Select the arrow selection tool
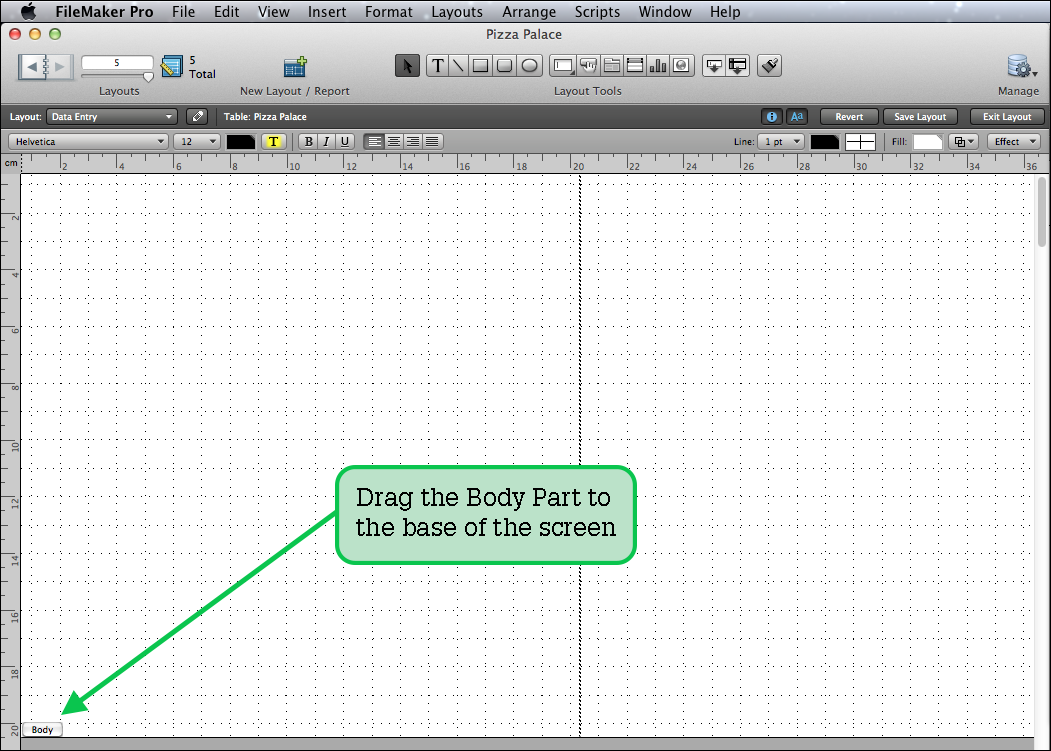This screenshot has height=751, width=1051. (407, 66)
